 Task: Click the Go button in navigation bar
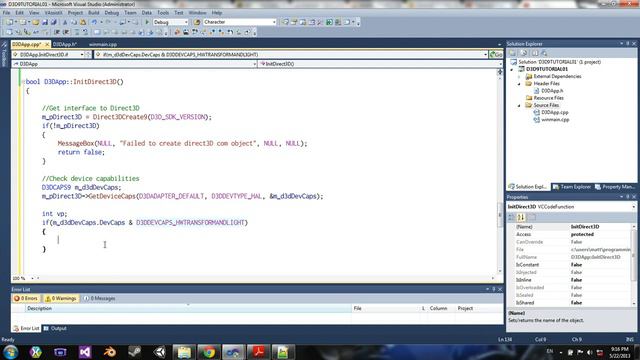[x=496, y=54]
